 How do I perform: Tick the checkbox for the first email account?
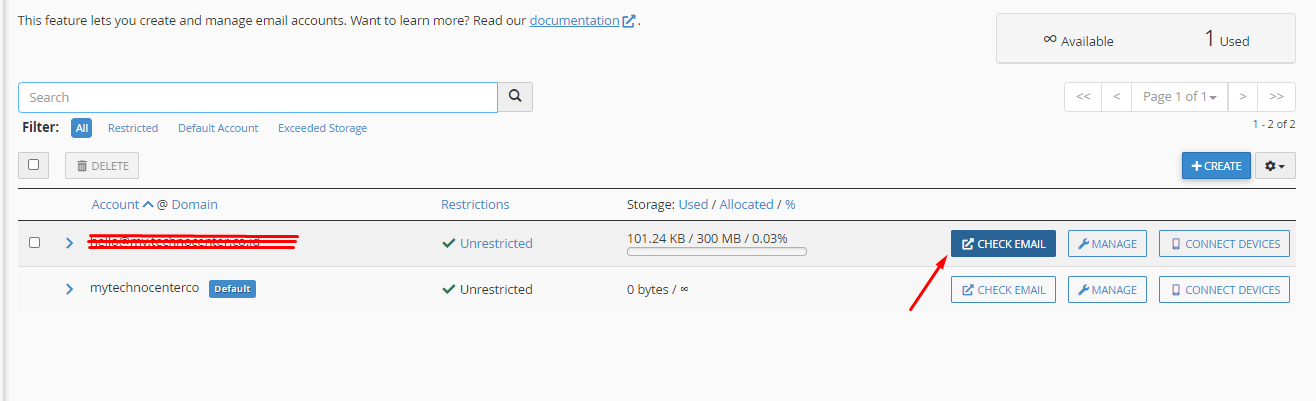34,243
